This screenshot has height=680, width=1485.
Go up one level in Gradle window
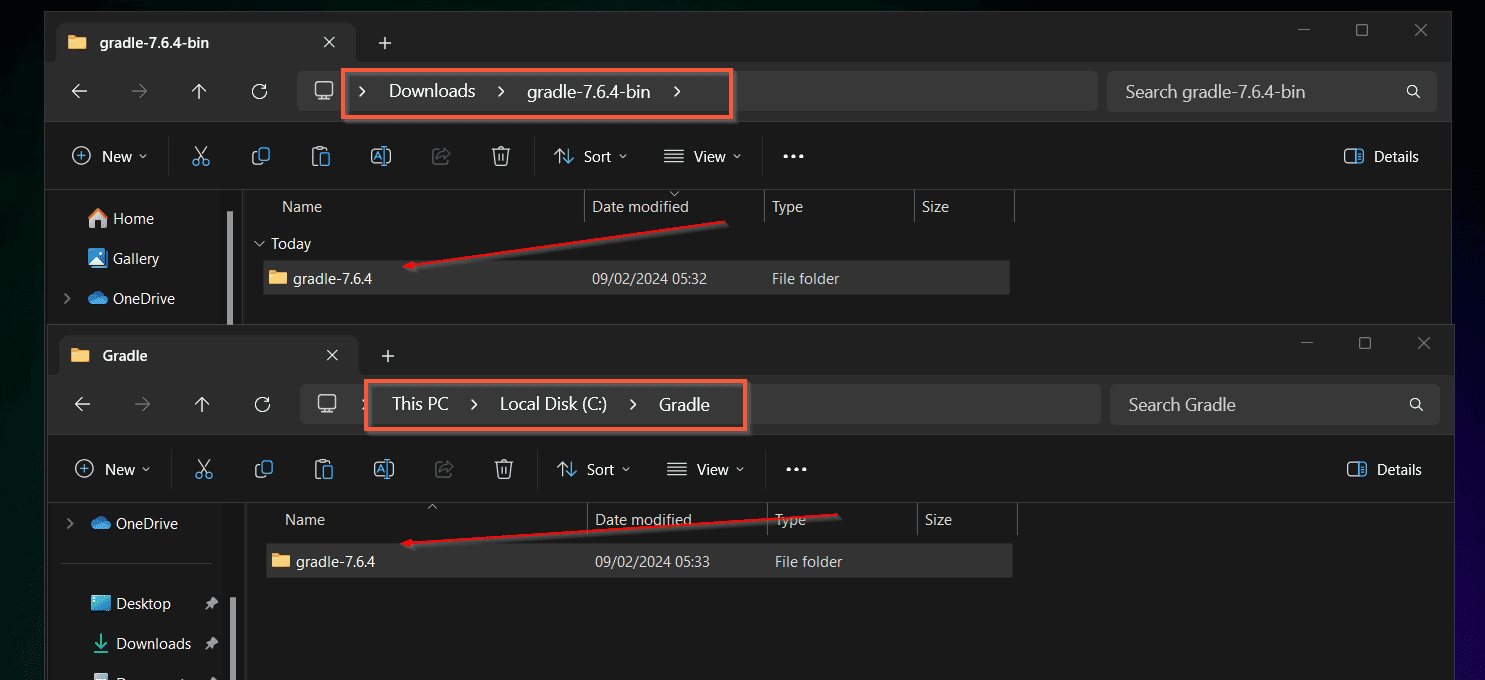point(202,404)
